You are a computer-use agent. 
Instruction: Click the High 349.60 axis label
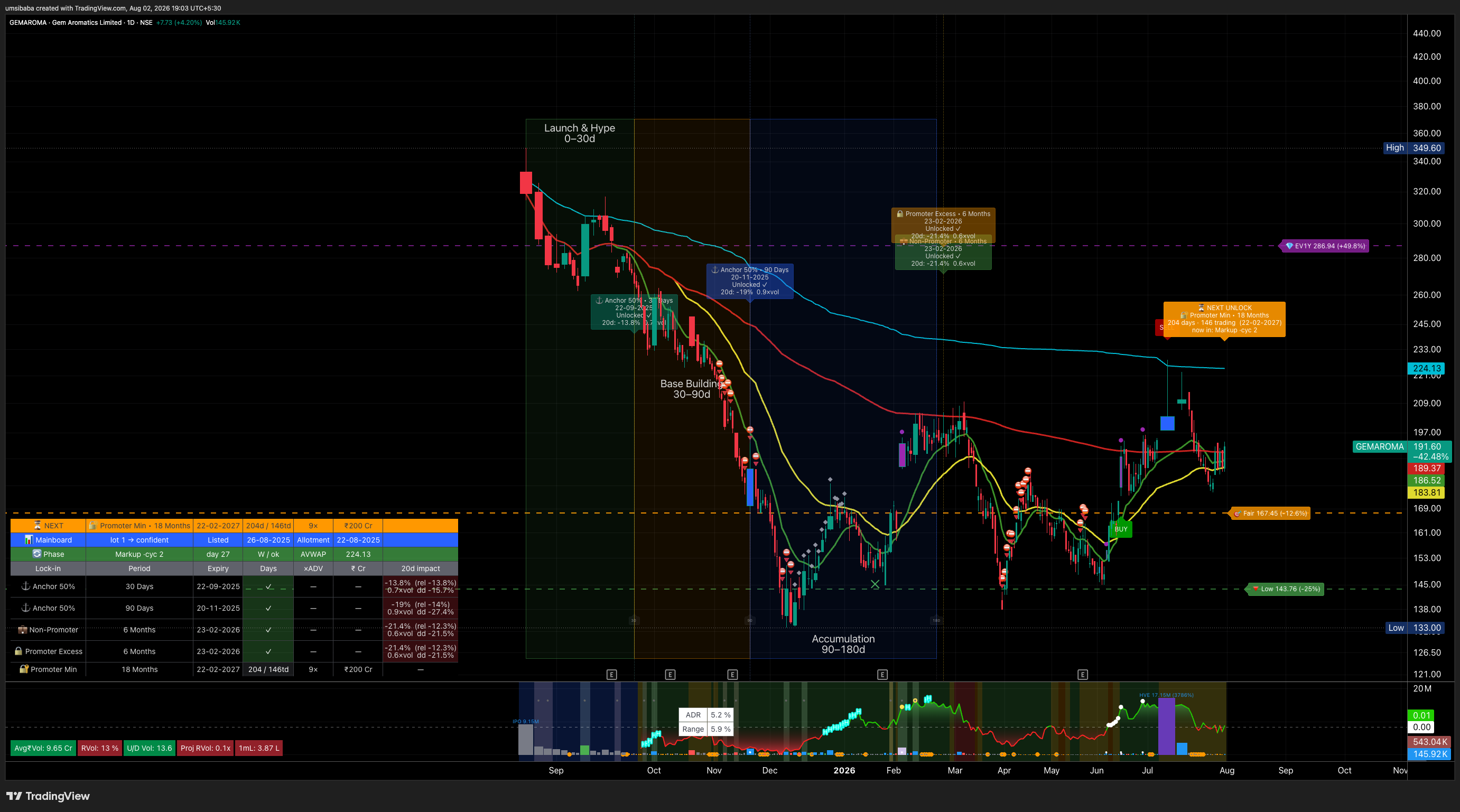pyautogui.click(x=1413, y=148)
